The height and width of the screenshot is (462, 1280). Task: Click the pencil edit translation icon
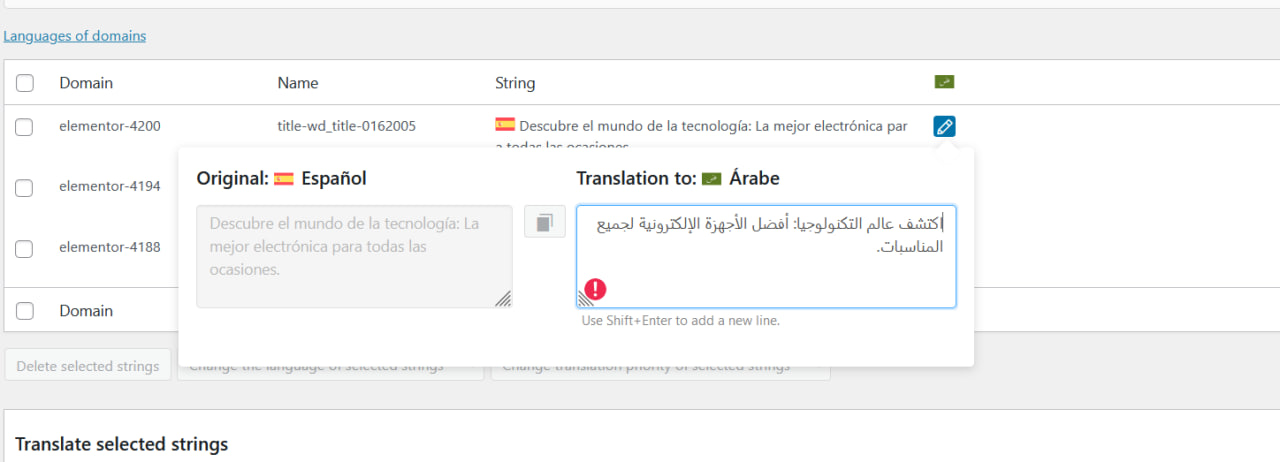944,126
